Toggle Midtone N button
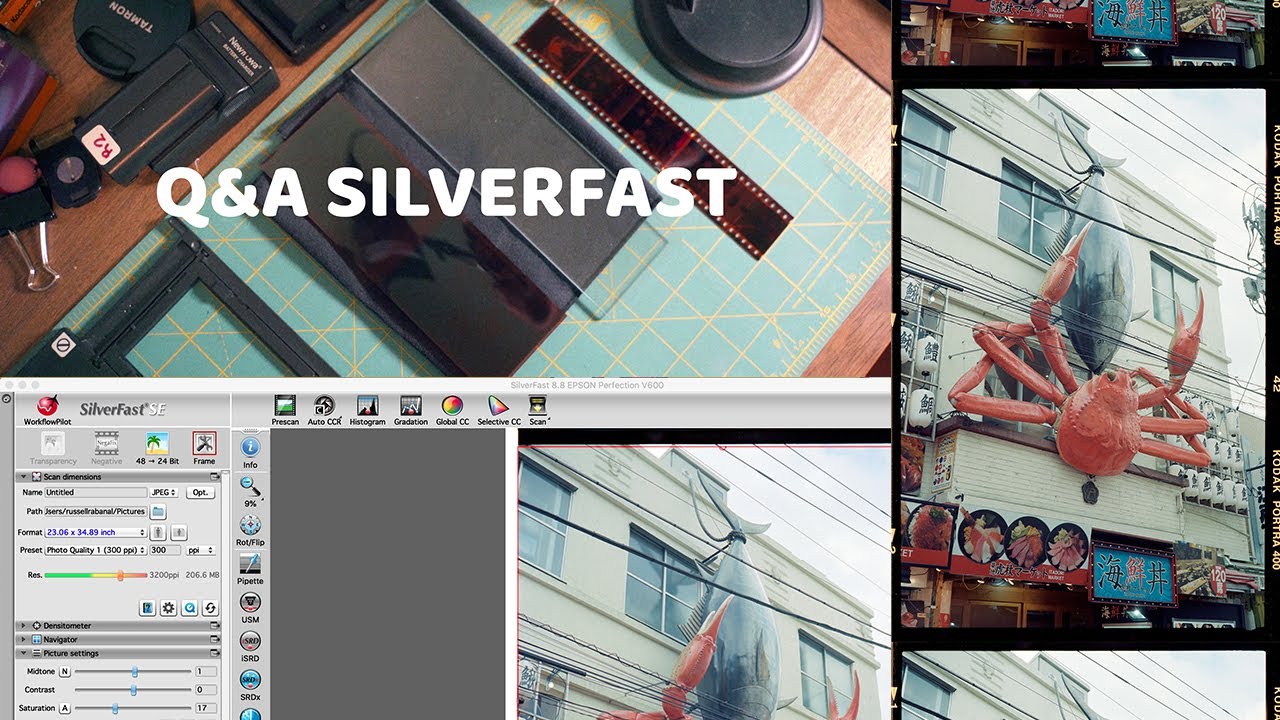1280x720 pixels. click(x=65, y=671)
